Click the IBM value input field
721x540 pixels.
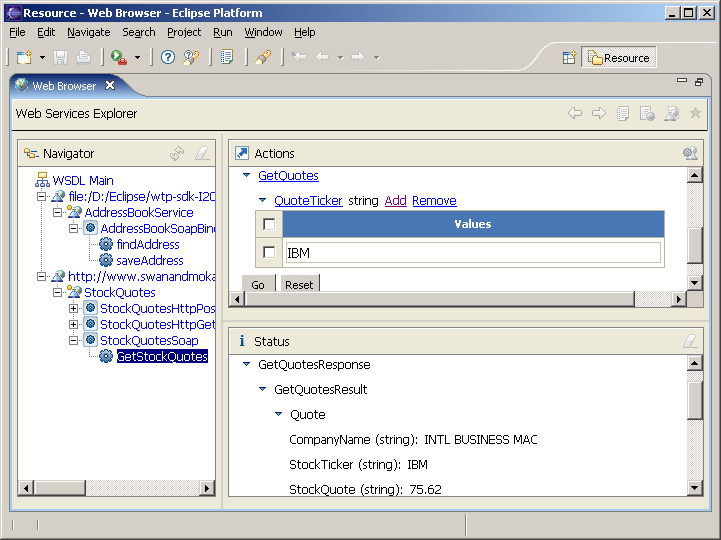coord(473,253)
